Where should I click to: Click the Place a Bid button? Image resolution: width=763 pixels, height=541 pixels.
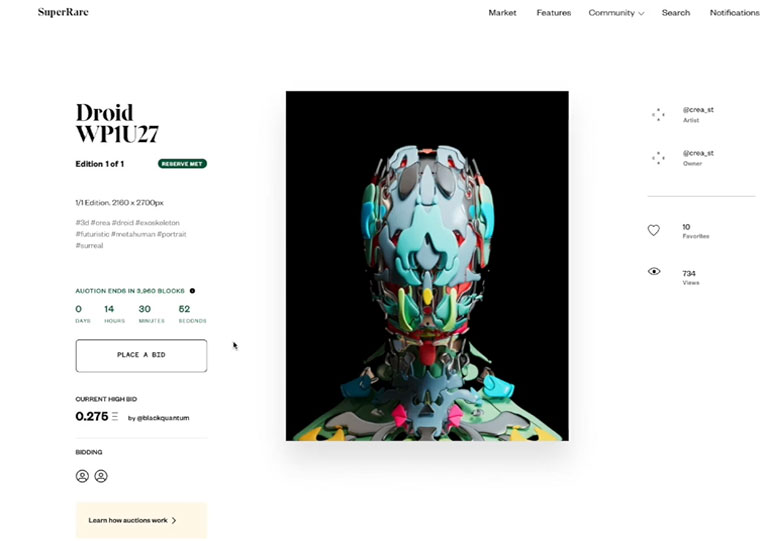point(141,356)
